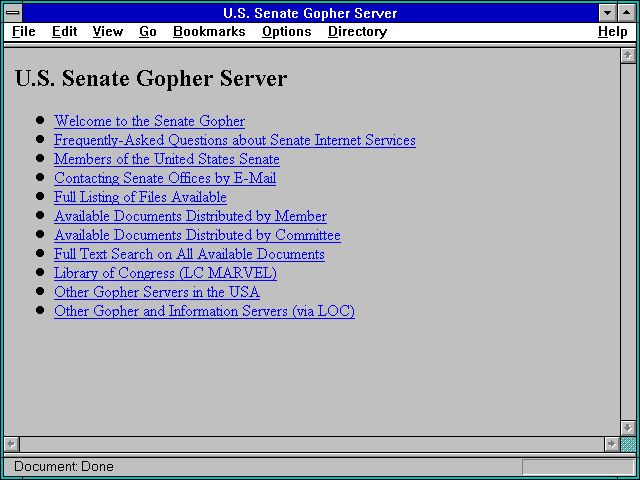
Task: Follow the Welcome to the Senate Gopher link
Action: [x=149, y=121]
